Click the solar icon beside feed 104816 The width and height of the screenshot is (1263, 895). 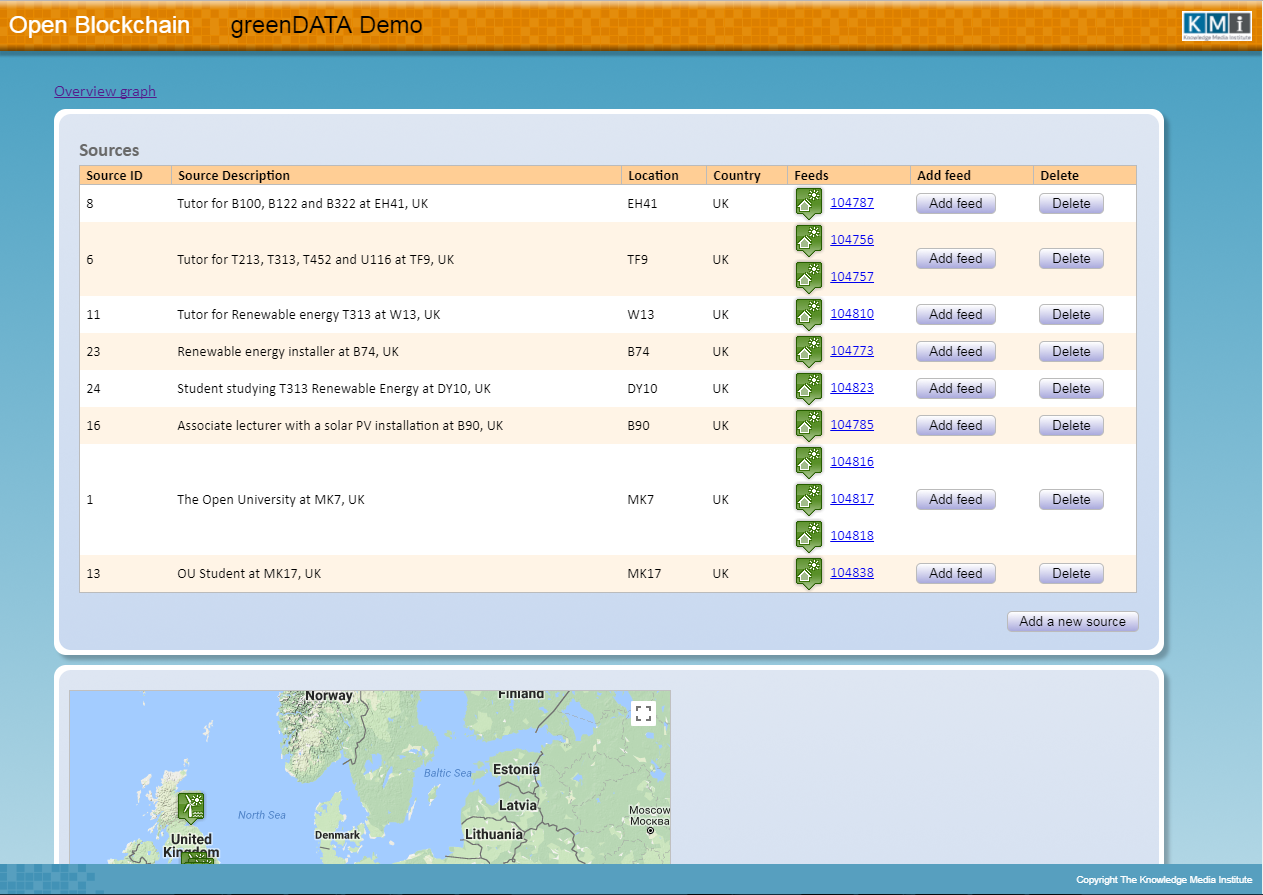click(x=808, y=462)
